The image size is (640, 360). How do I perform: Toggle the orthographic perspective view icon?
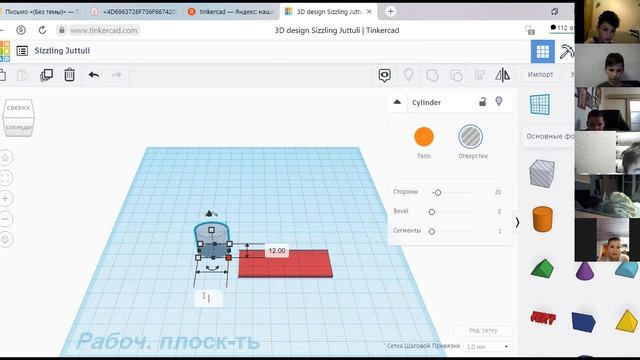(x=5, y=239)
